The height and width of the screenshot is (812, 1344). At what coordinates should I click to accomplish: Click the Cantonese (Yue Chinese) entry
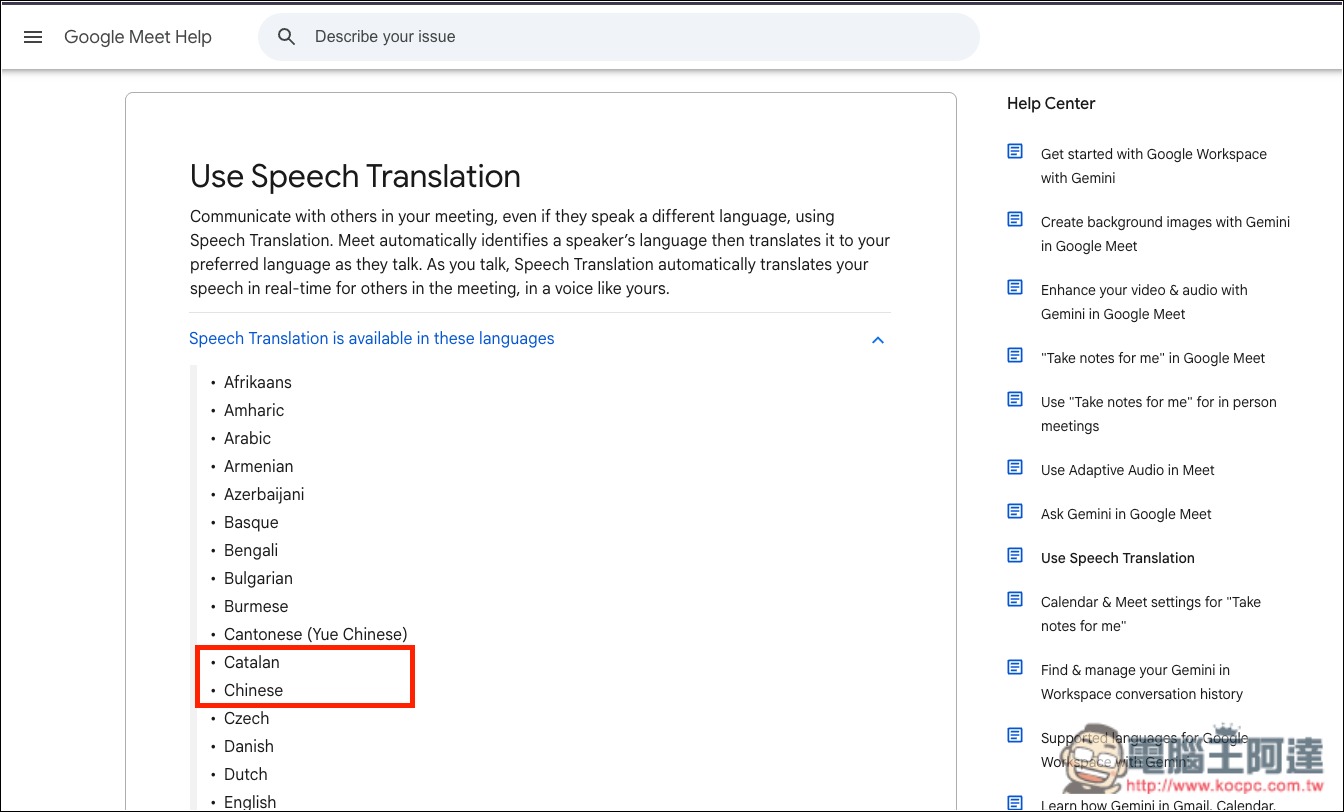coord(316,634)
